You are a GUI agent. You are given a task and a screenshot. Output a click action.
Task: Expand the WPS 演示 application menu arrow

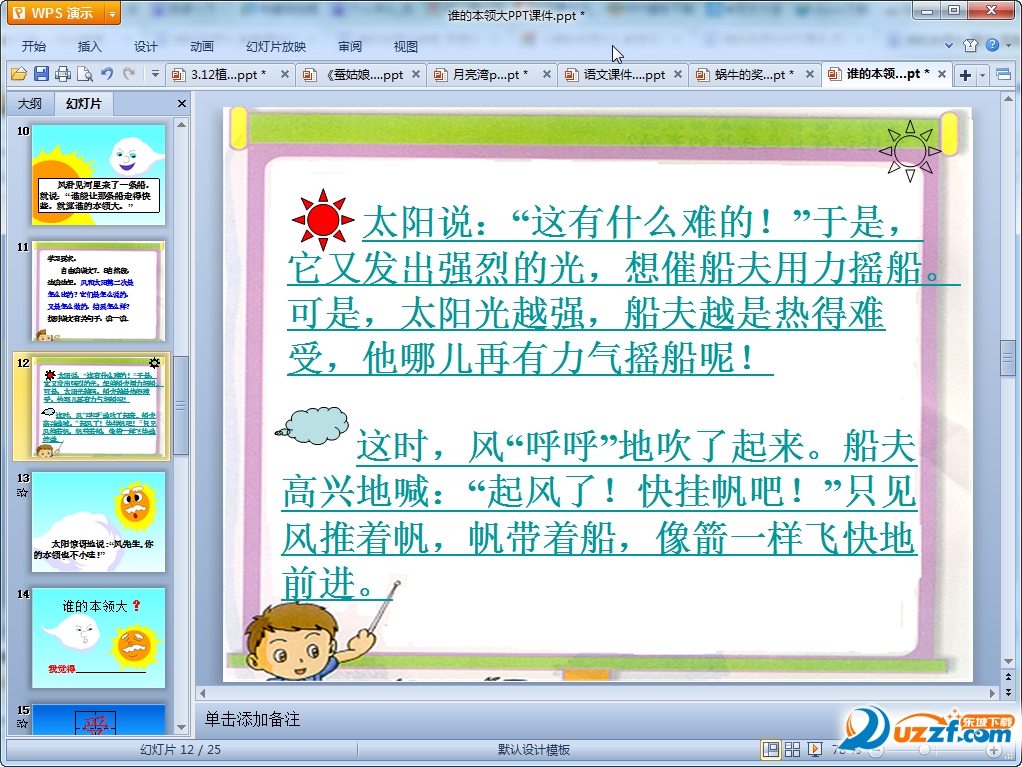111,13
